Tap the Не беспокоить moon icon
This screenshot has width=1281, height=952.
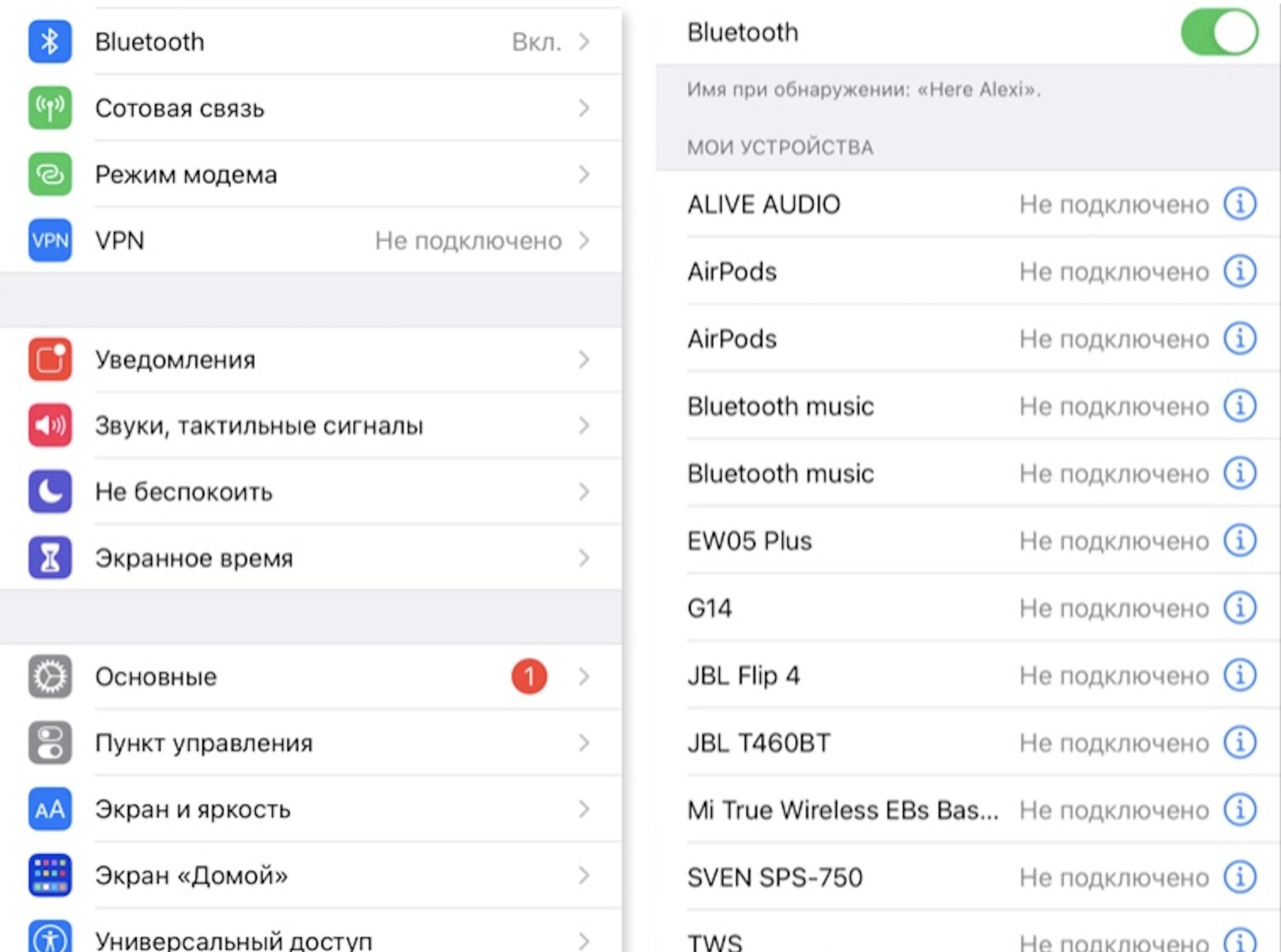[50, 492]
